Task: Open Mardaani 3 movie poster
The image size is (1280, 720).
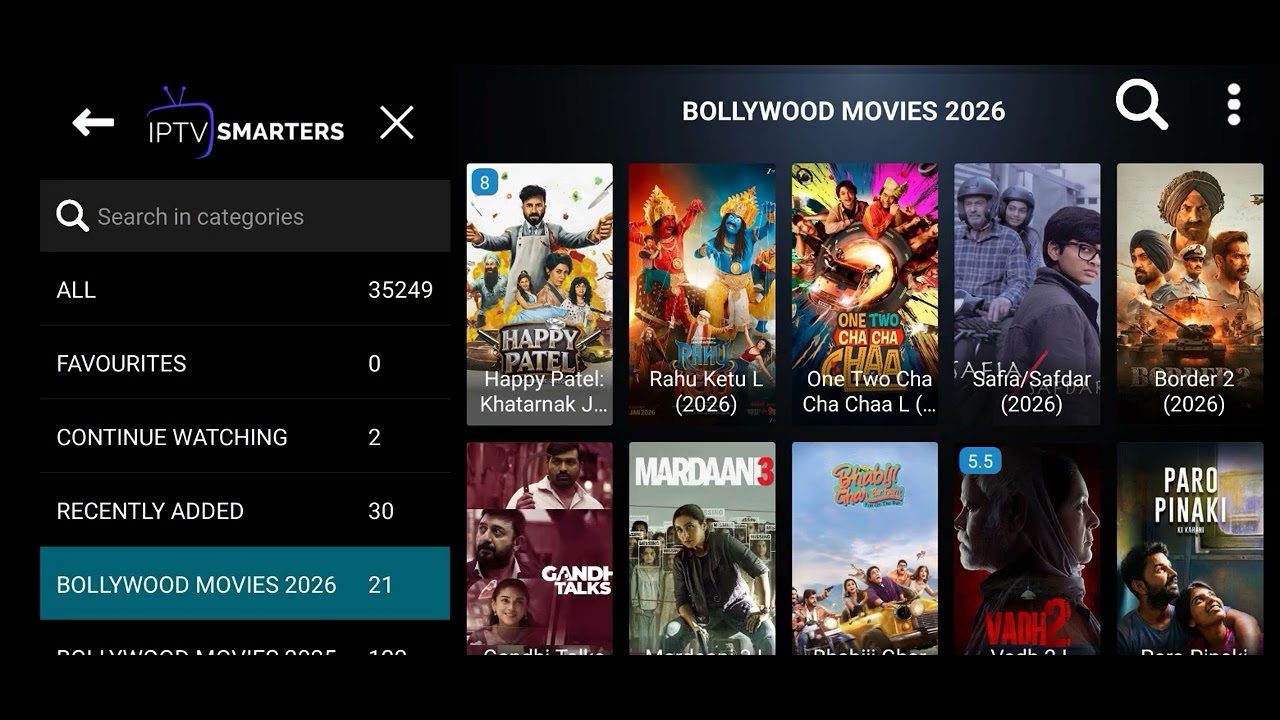Action: 702,549
